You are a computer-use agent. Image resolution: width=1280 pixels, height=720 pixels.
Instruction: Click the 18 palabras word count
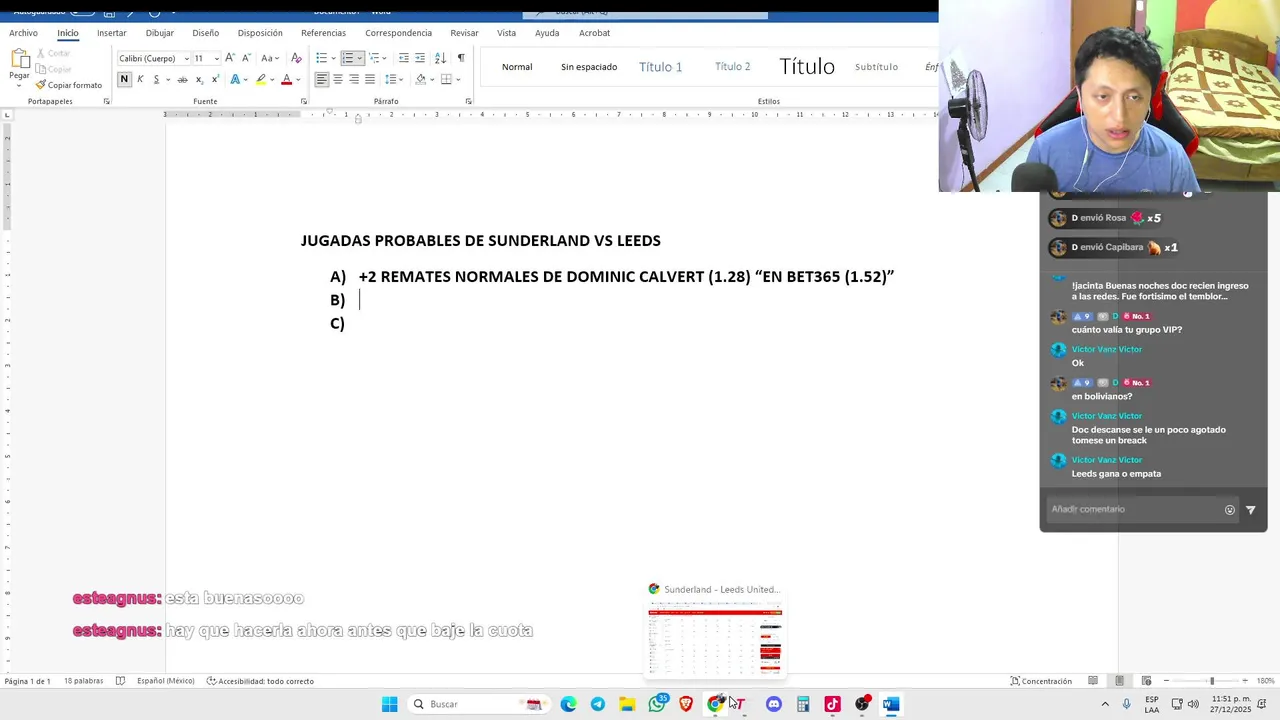[x=84, y=681]
